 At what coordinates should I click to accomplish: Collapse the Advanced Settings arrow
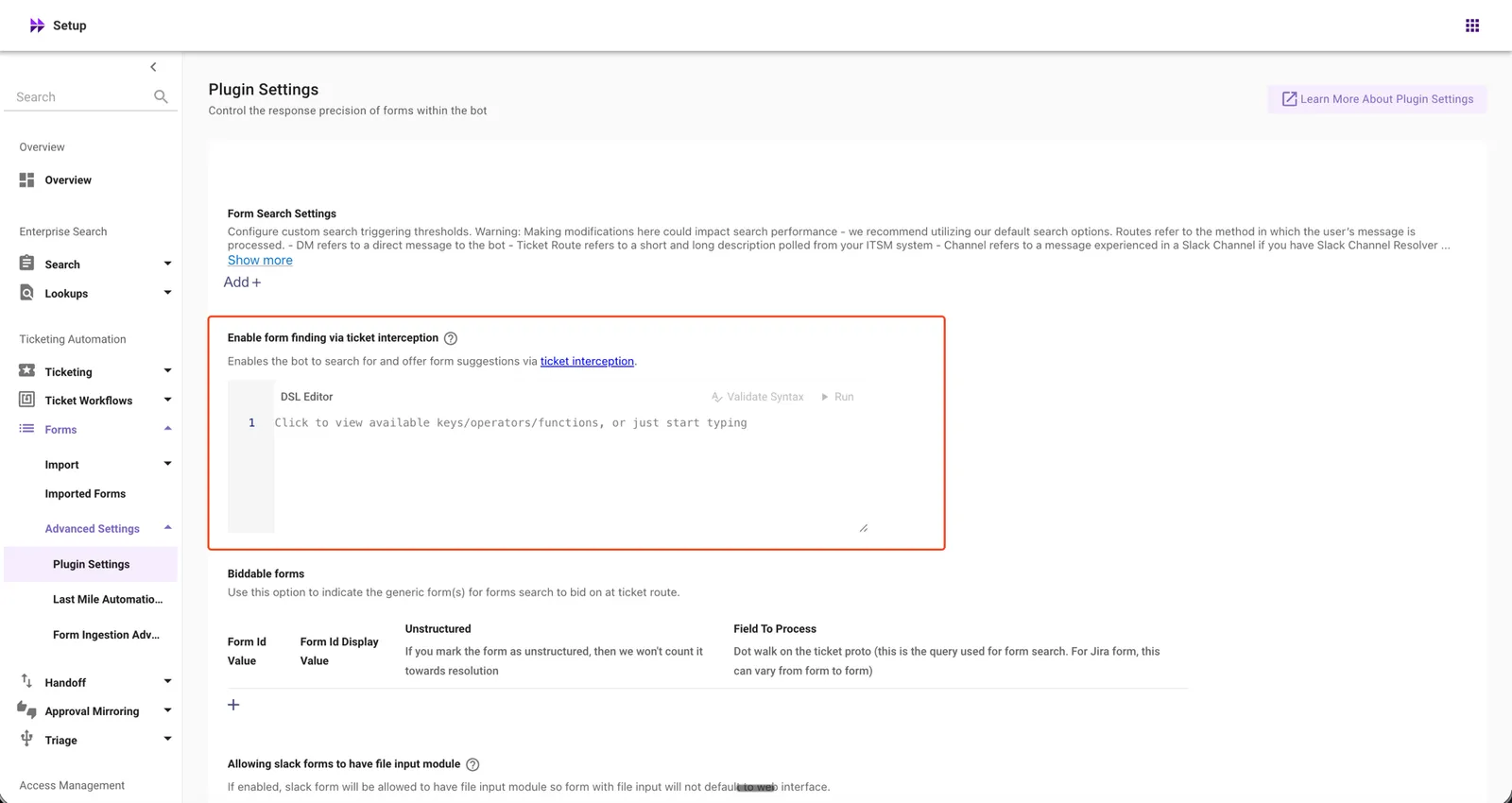tap(167, 528)
